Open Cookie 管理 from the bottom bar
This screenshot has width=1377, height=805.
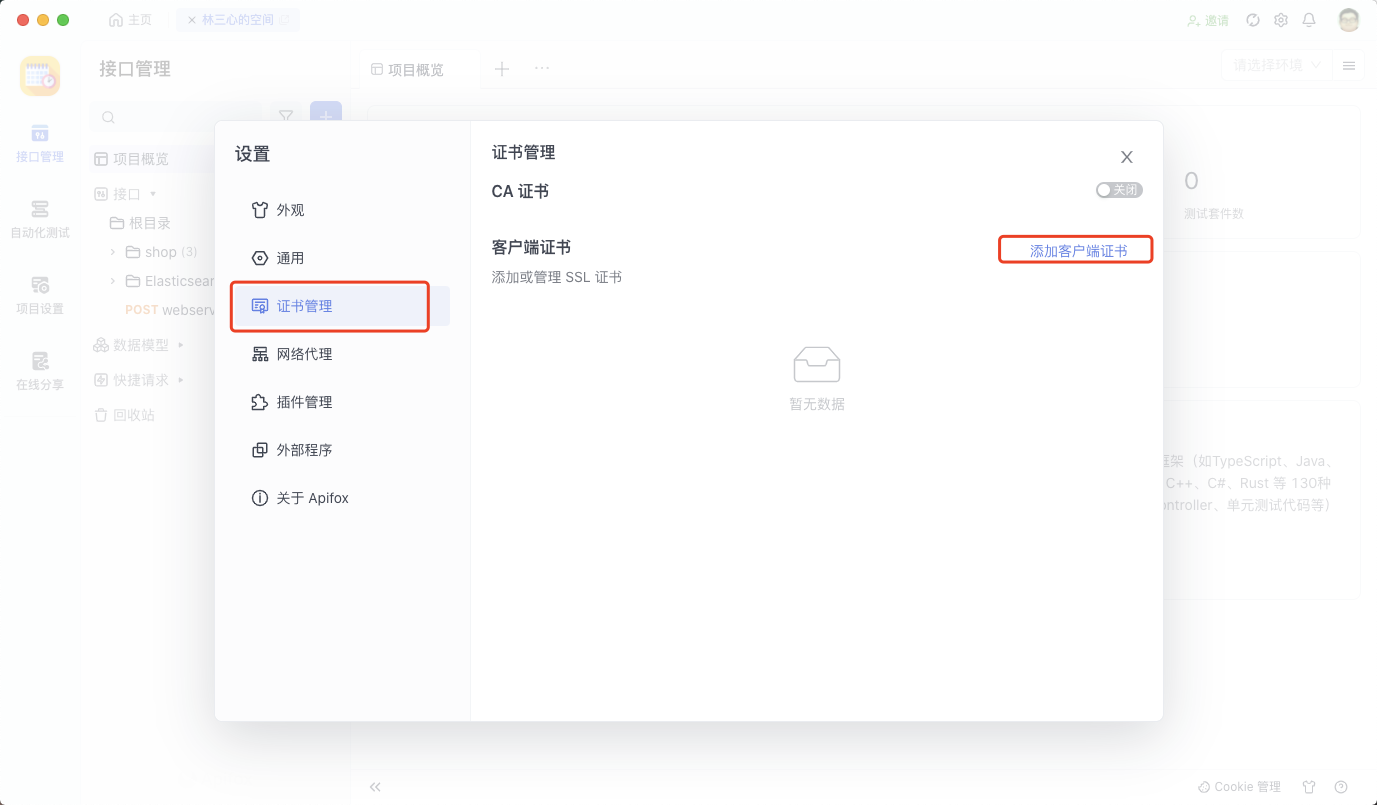click(x=1240, y=787)
